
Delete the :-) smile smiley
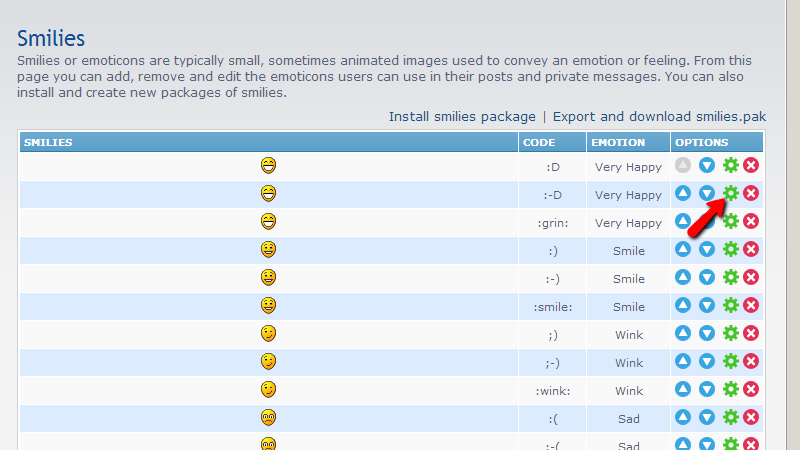(x=751, y=277)
